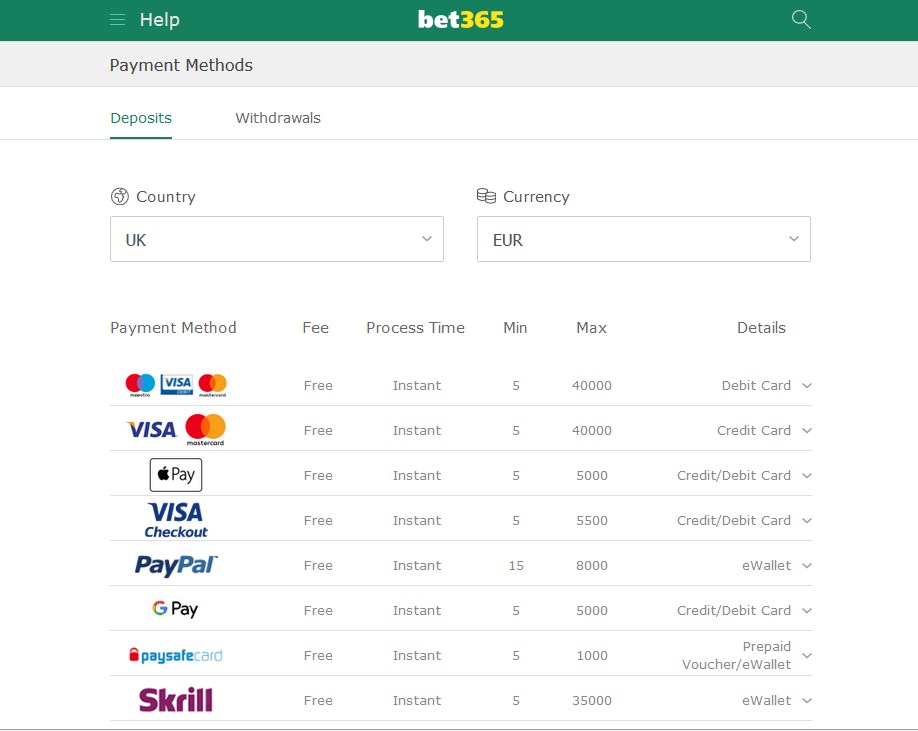The image size is (918, 731).
Task: Click Instant process time in Visa Checkout row
Action: (417, 521)
